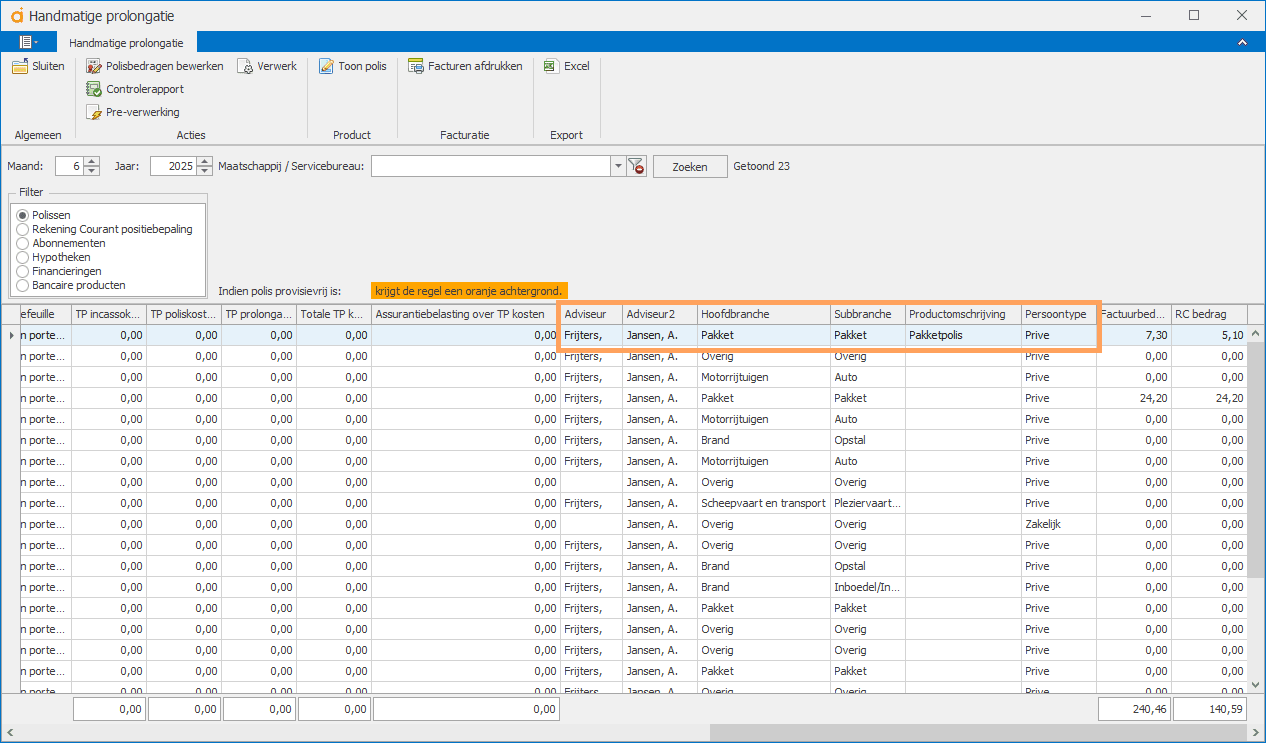Decrease the Maand spinner value
This screenshot has width=1266, height=743.
pos(92,171)
